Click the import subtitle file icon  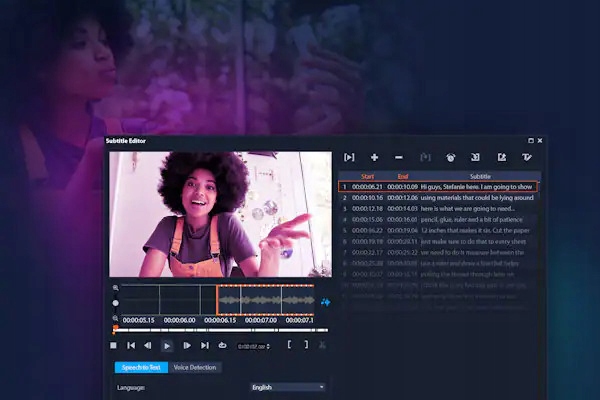coord(476,157)
